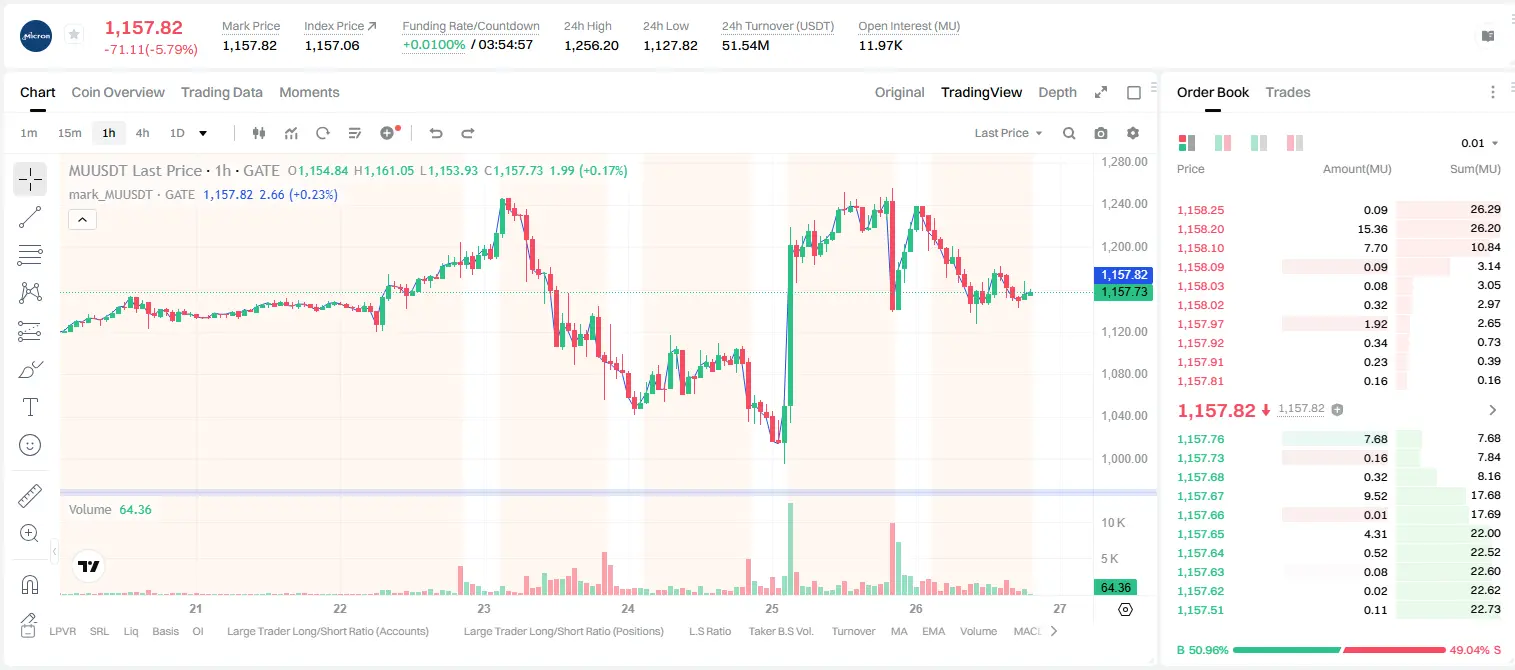Switch to the Trades tab
Image resolution: width=1515 pixels, height=670 pixels.
[x=1288, y=92]
